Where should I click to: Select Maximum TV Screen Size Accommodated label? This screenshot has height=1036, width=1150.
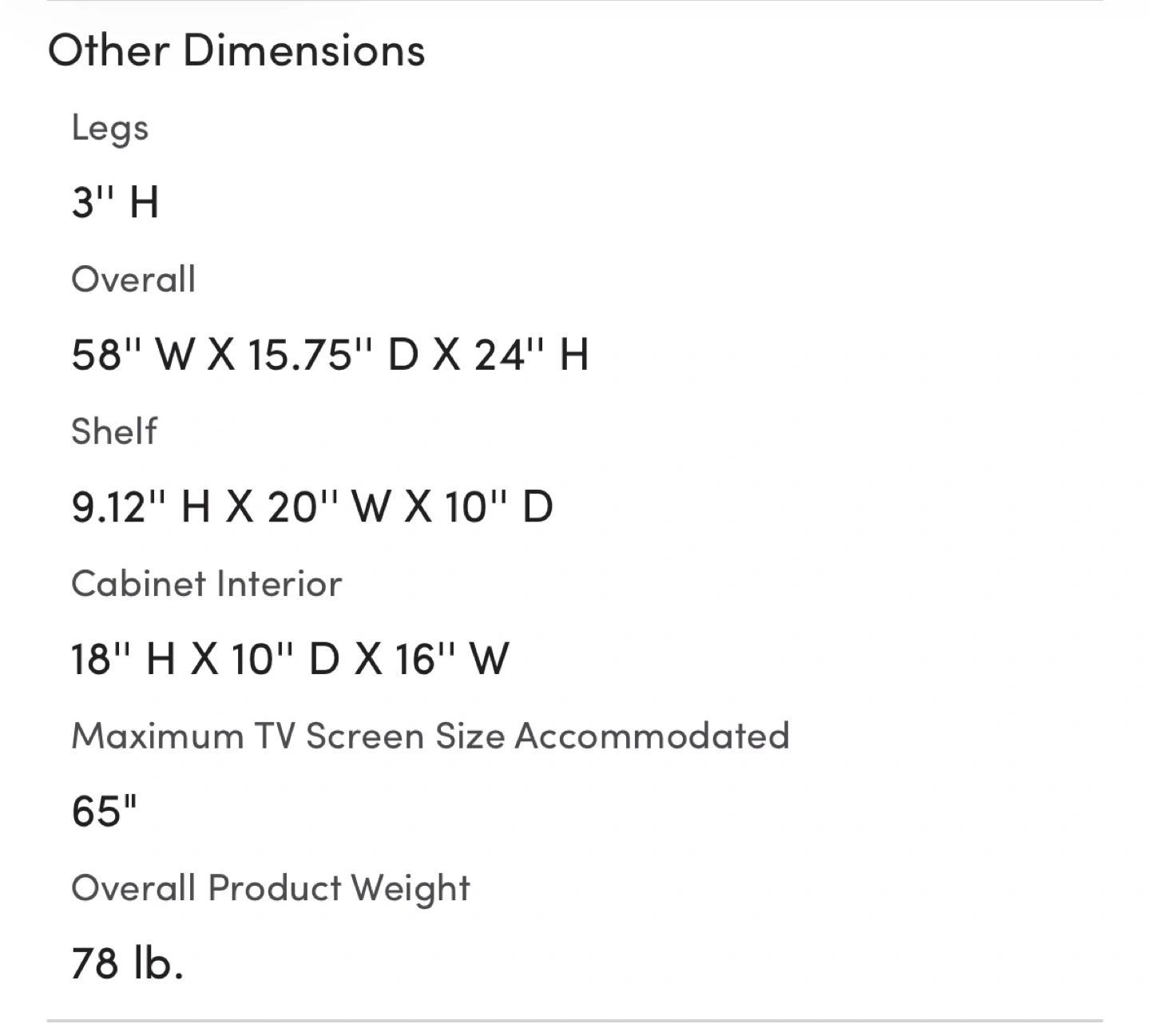point(430,736)
